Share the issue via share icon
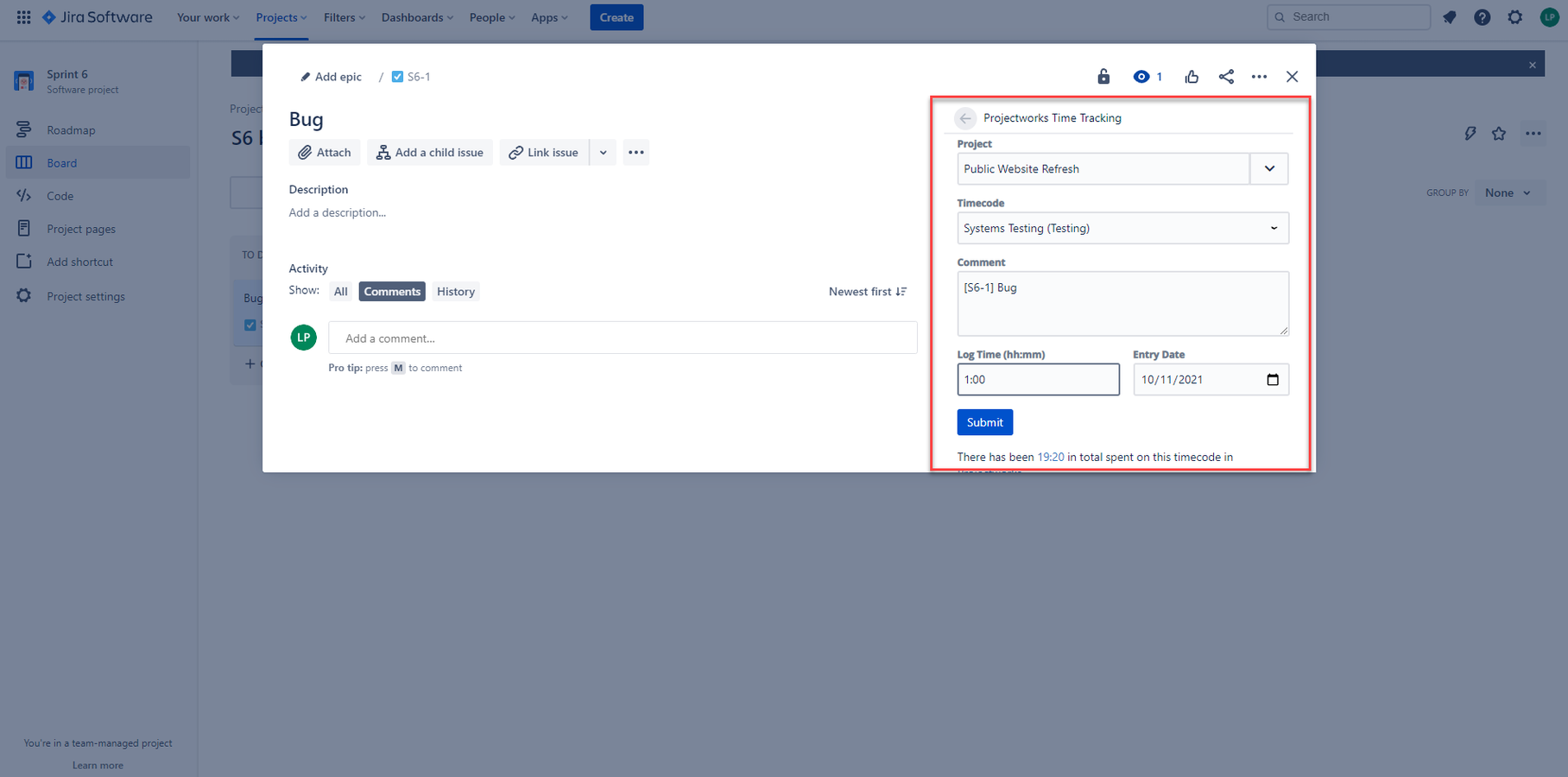 click(x=1226, y=77)
